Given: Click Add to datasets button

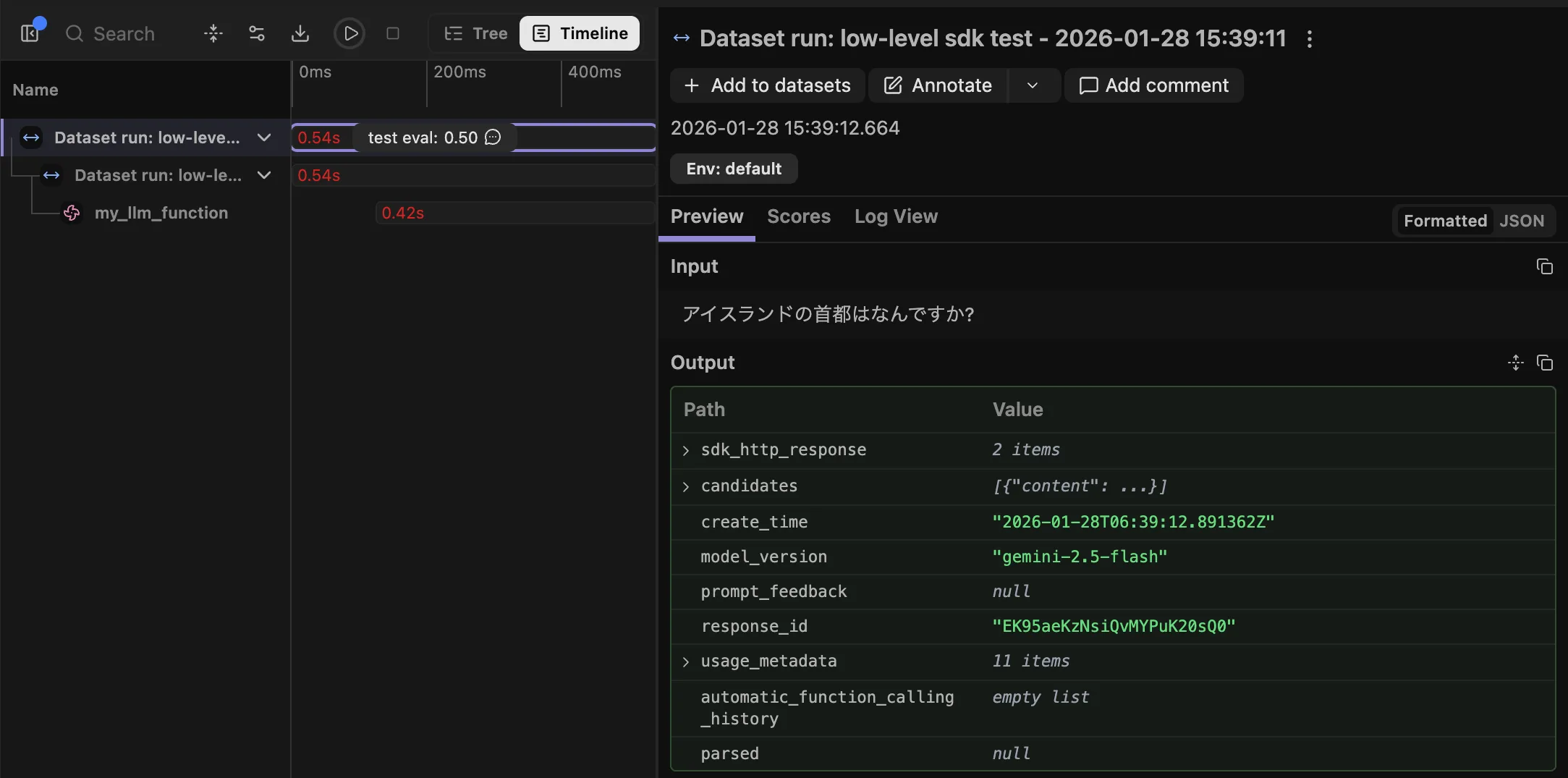Looking at the screenshot, I should tap(767, 85).
